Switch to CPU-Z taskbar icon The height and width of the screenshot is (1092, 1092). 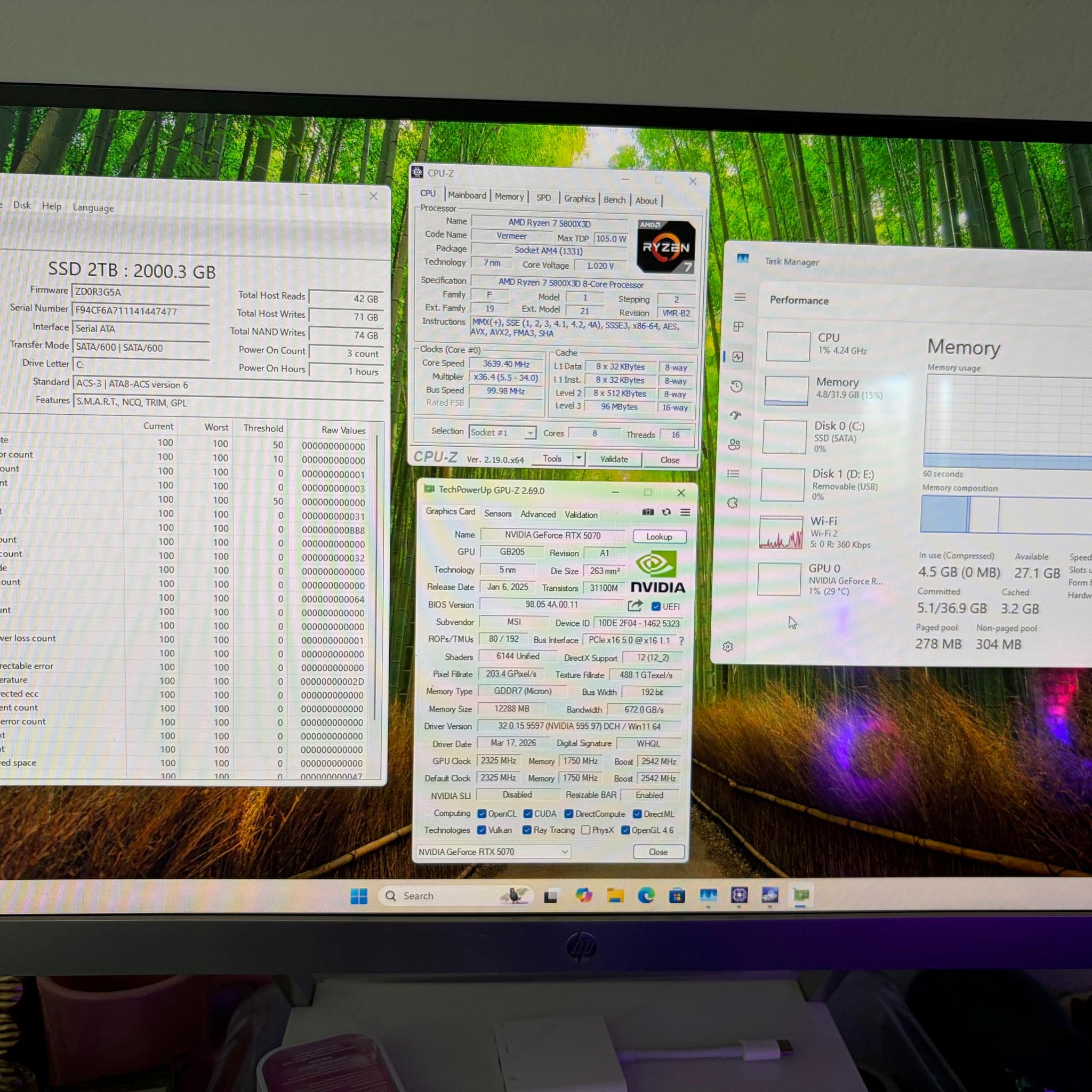click(740, 895)
